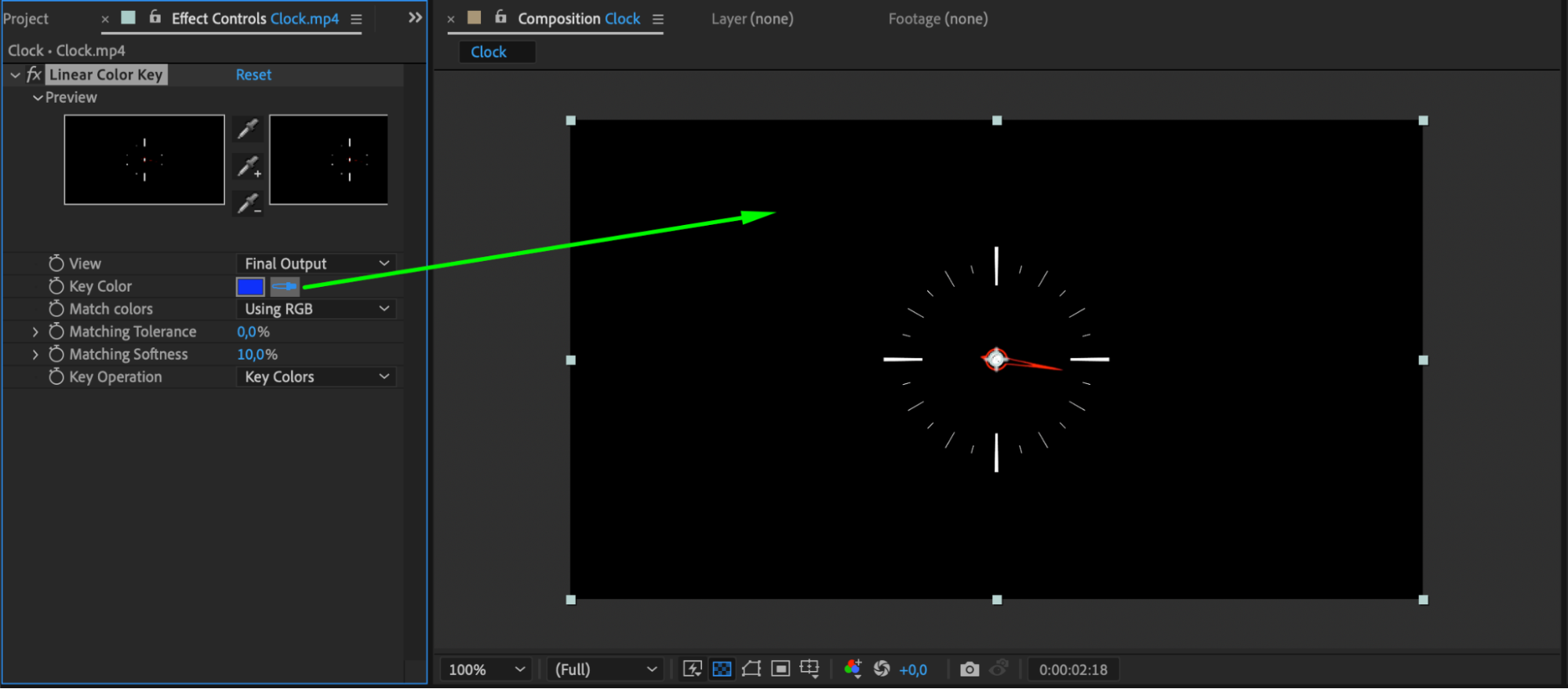Open the View dropdown showing Final Output
This screenshot has height=689, width=1568.
coord(316,264)
